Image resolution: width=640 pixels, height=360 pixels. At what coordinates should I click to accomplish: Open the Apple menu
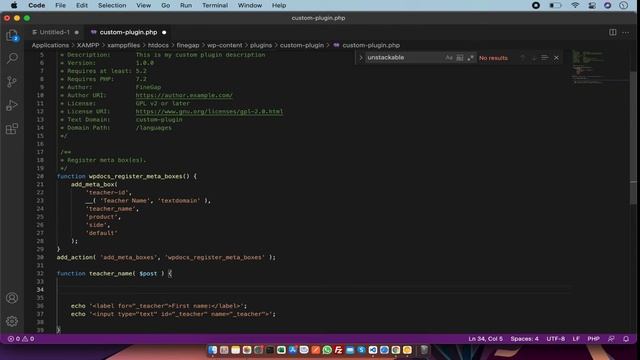14,5
